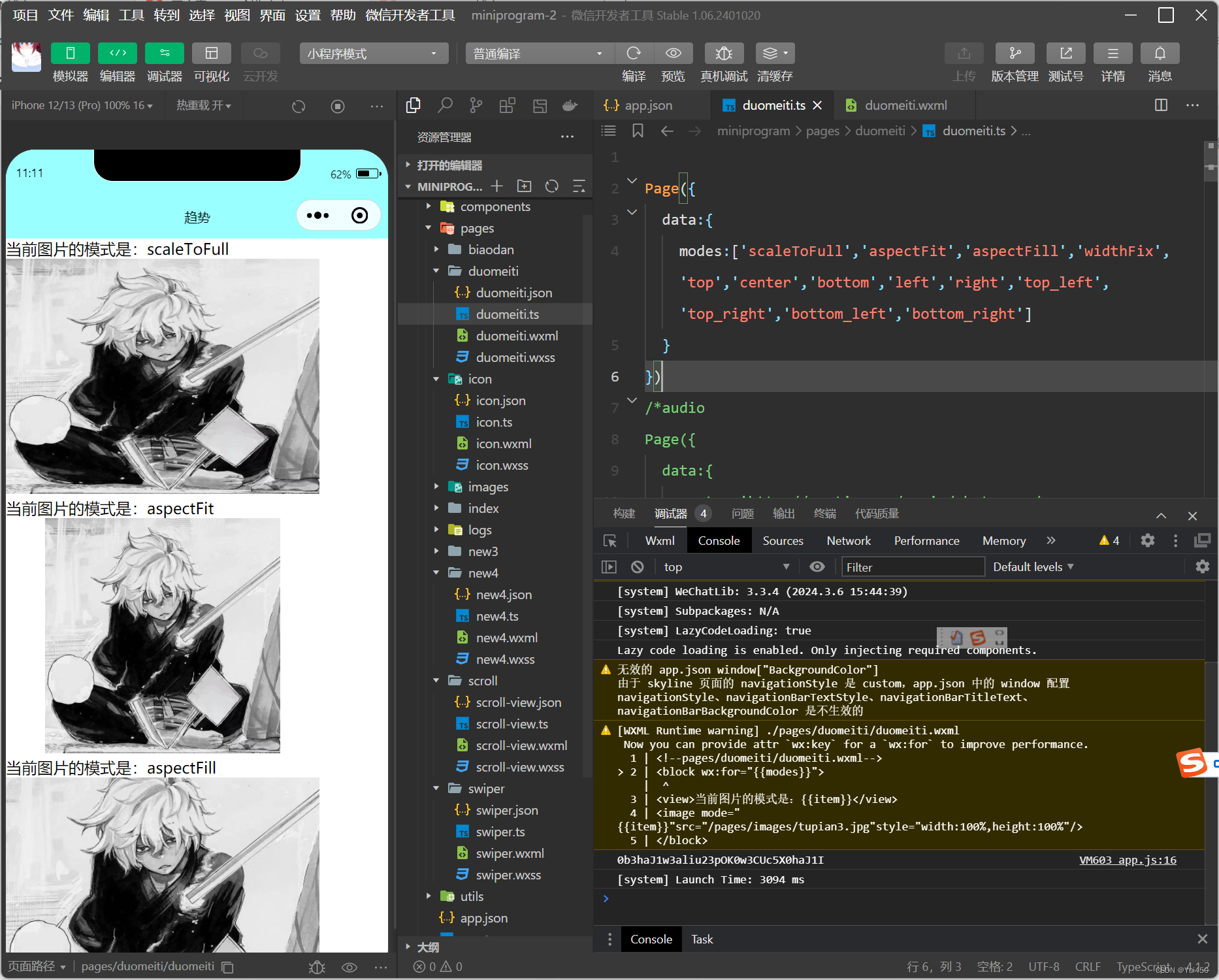Click the compile refresh icon
Image resolution: width=1219 pixels, height=980 pixels.
(634, 53)
